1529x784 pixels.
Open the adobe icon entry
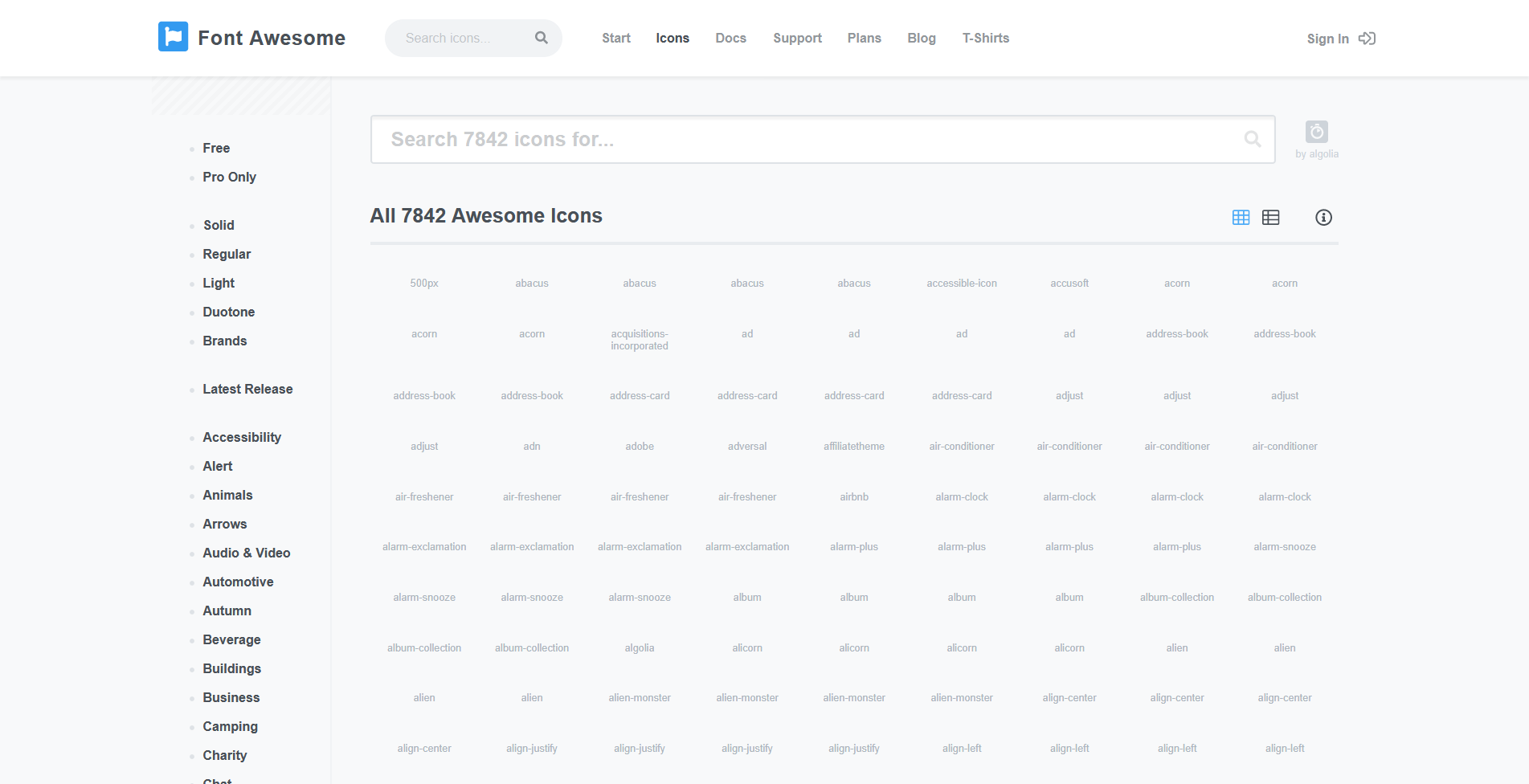(x=640, y=447)
